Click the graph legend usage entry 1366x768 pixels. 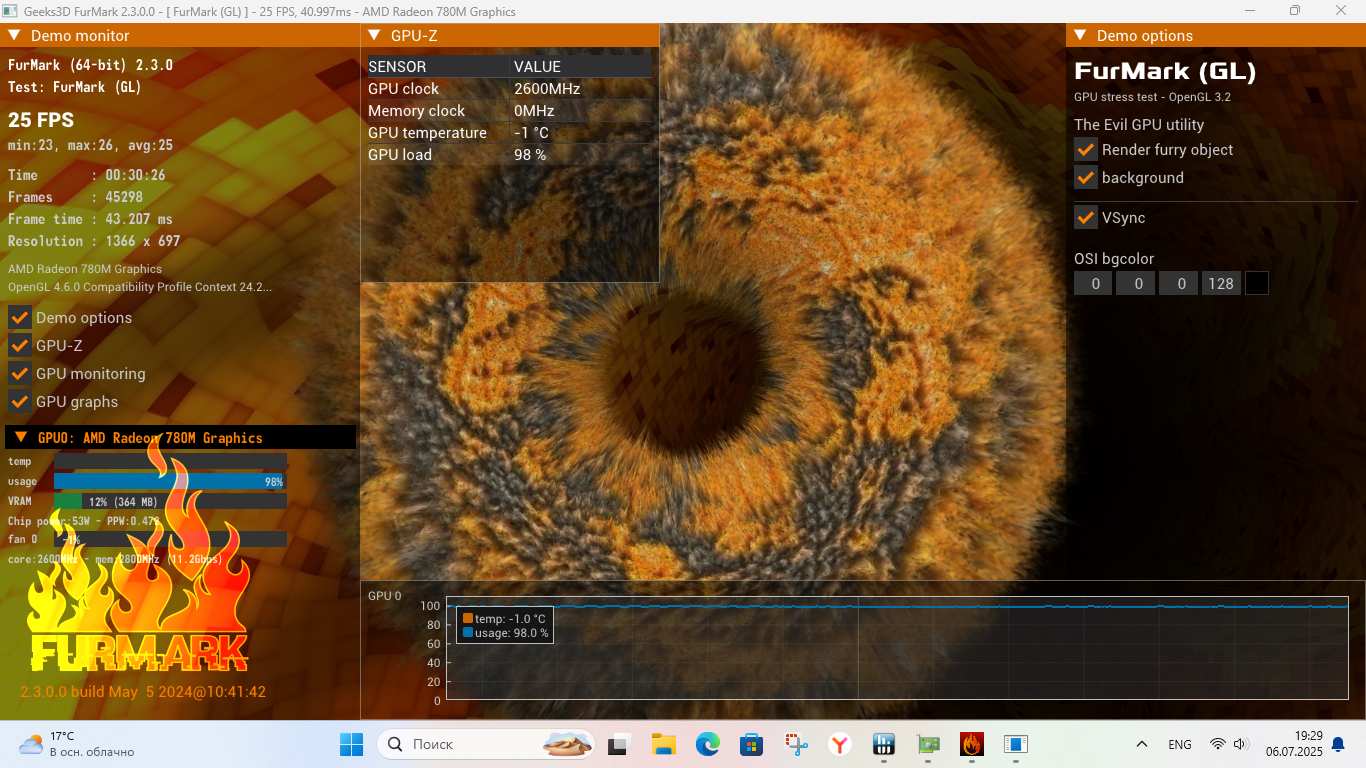click(505, 633)
